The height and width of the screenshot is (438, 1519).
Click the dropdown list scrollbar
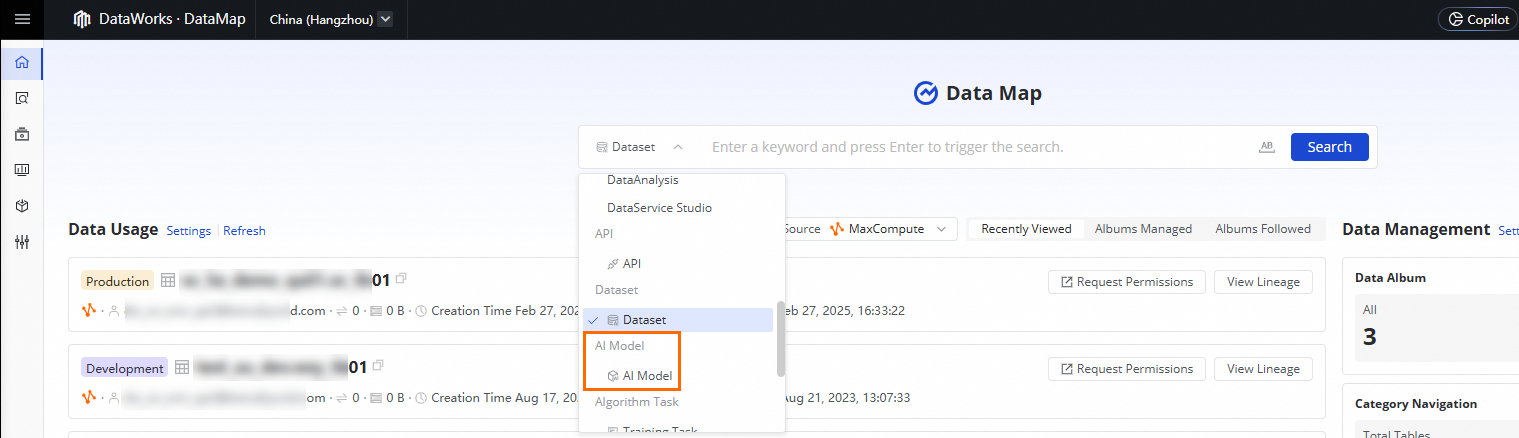(x=780, y=338)
